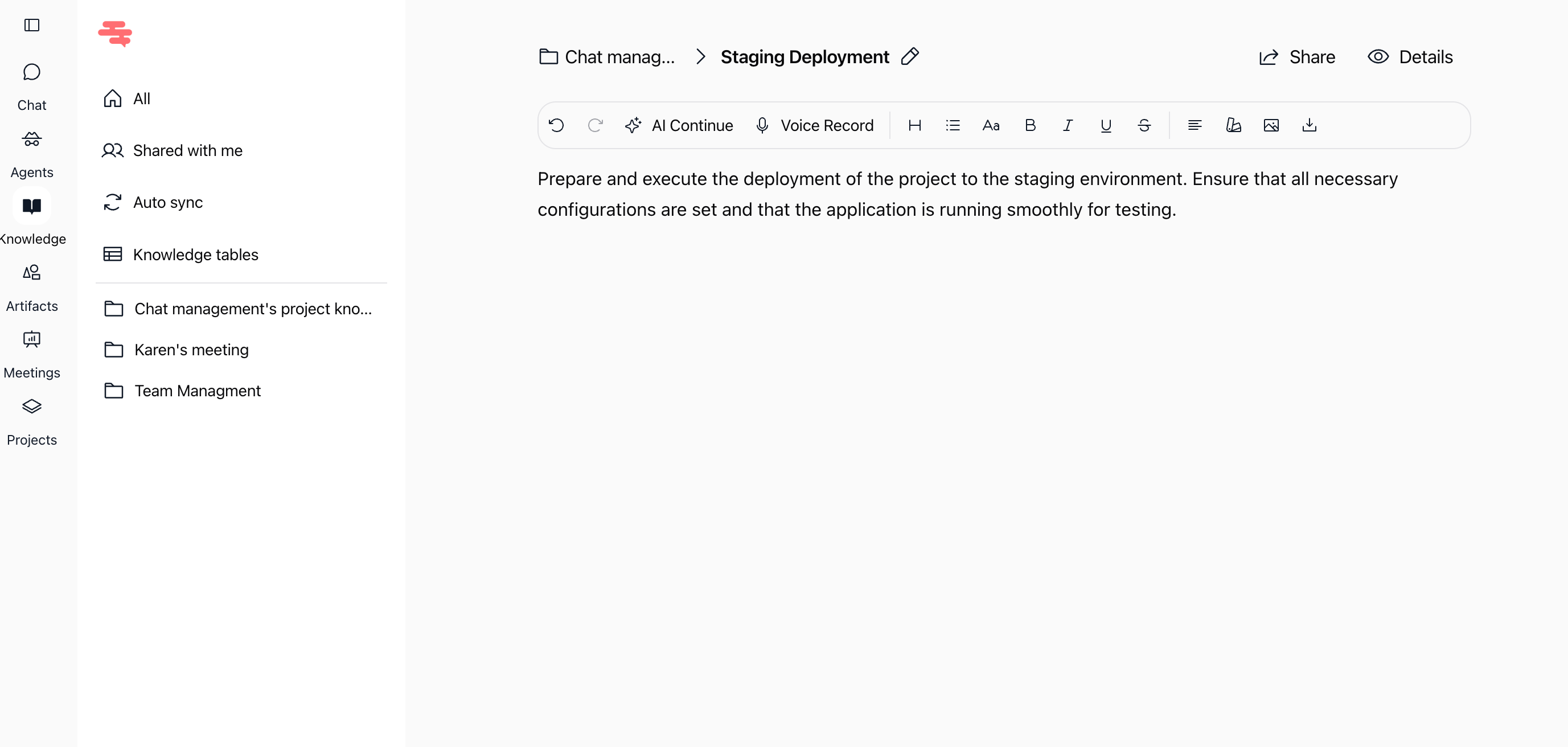1568x747 pixels.
Task: Toggle strikethrough formatting
Action: [1144, 125]
